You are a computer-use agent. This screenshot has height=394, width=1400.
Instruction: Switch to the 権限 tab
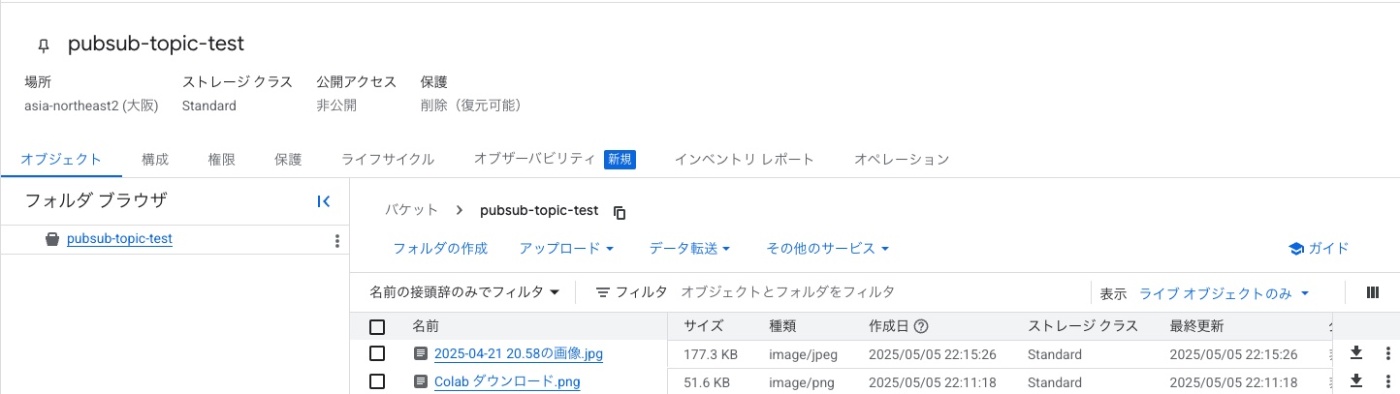point(221,159)
